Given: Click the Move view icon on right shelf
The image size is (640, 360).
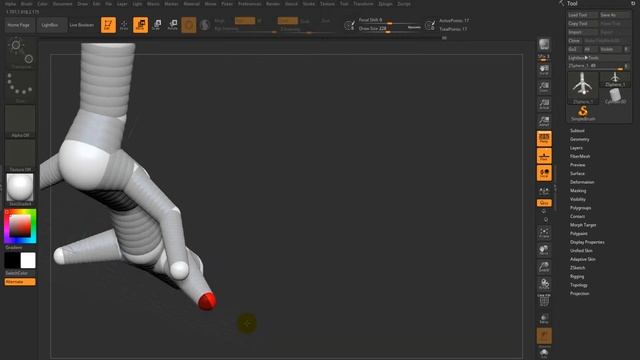Looking at the screenshot, I should point(544,250).
